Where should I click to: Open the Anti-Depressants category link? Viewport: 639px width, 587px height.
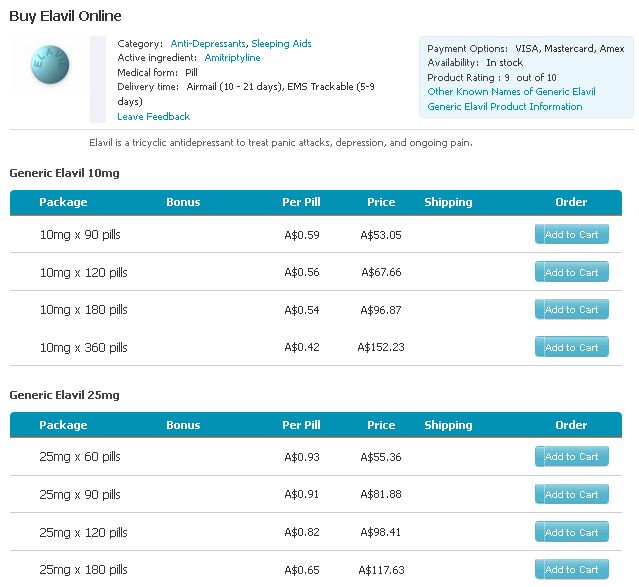(208, 44)
